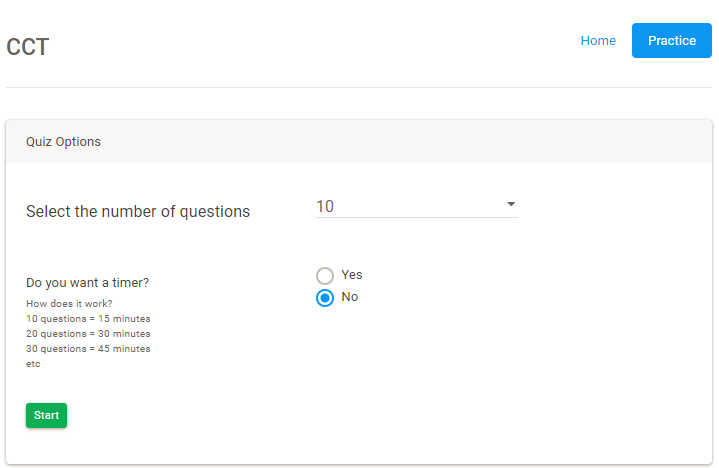Click the '20 questions = 30 minutes' line
719x468 pixels.
[88, 334]
